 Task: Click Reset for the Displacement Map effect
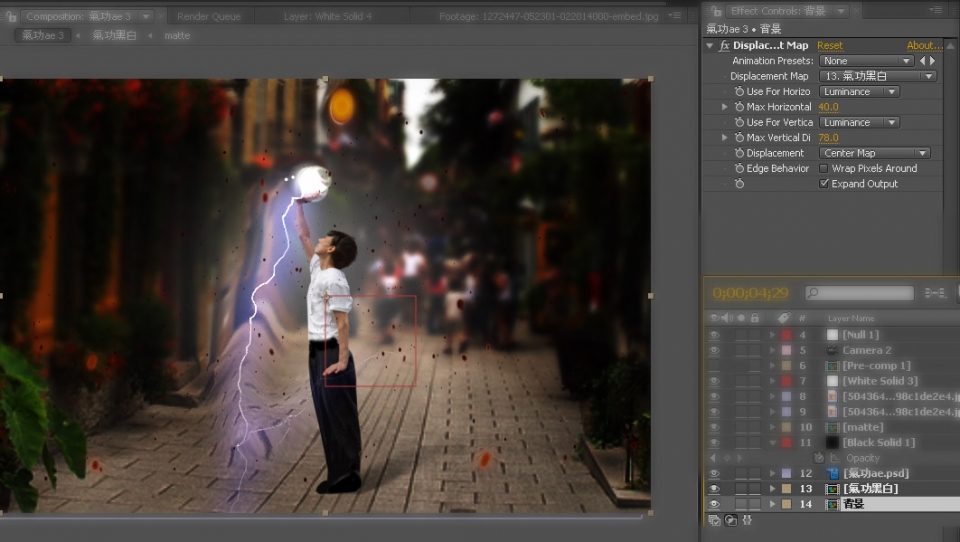tap(830, 46)
